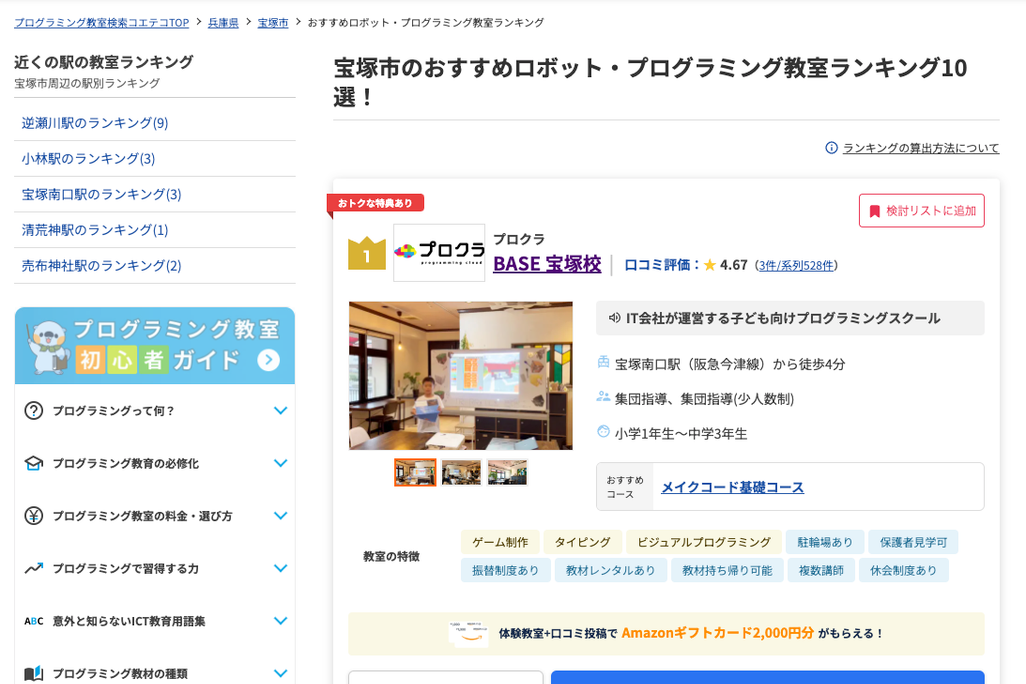Click the ビジュアルプログラミング feature tag
The height and width of the screenshot is (684, 1026).
click(704, 543)
